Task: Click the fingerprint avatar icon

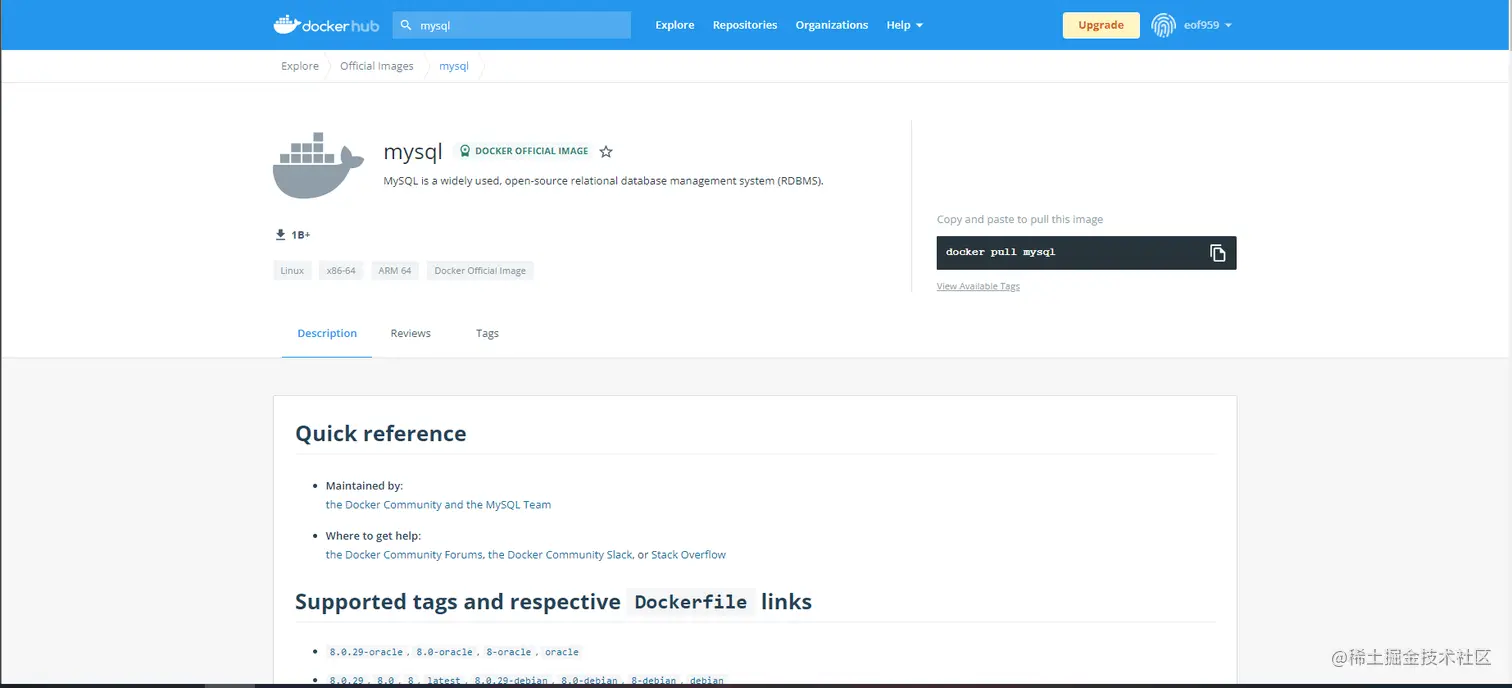Action: [1163, 25]
